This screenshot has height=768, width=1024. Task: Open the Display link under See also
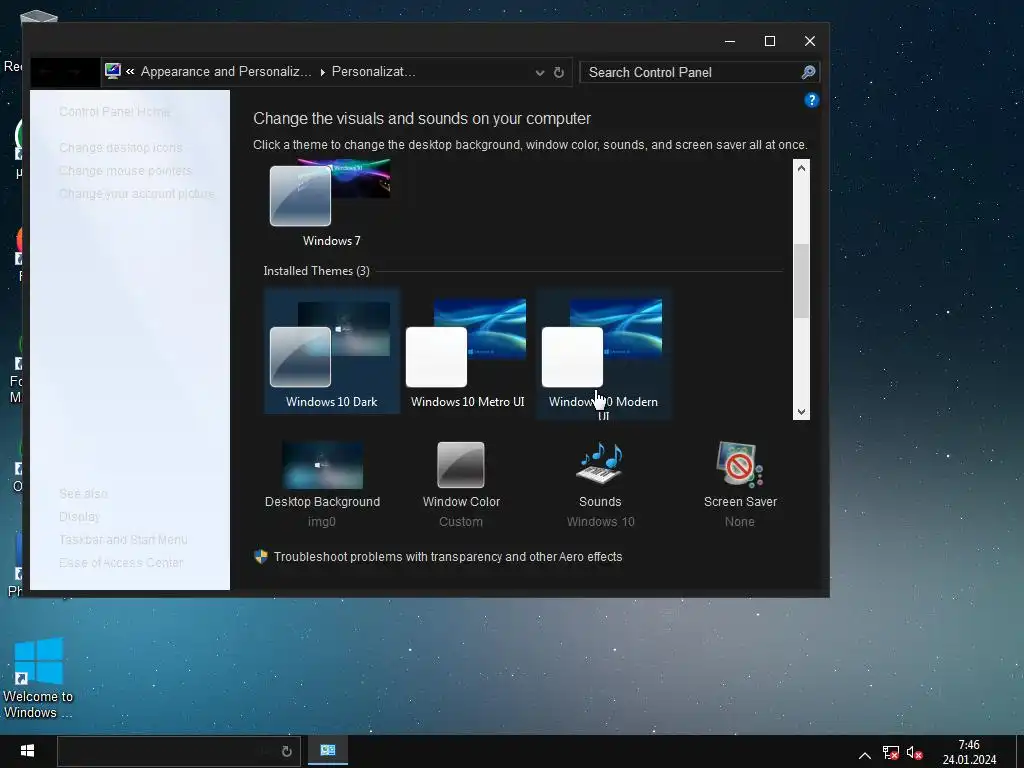(79, 517)
